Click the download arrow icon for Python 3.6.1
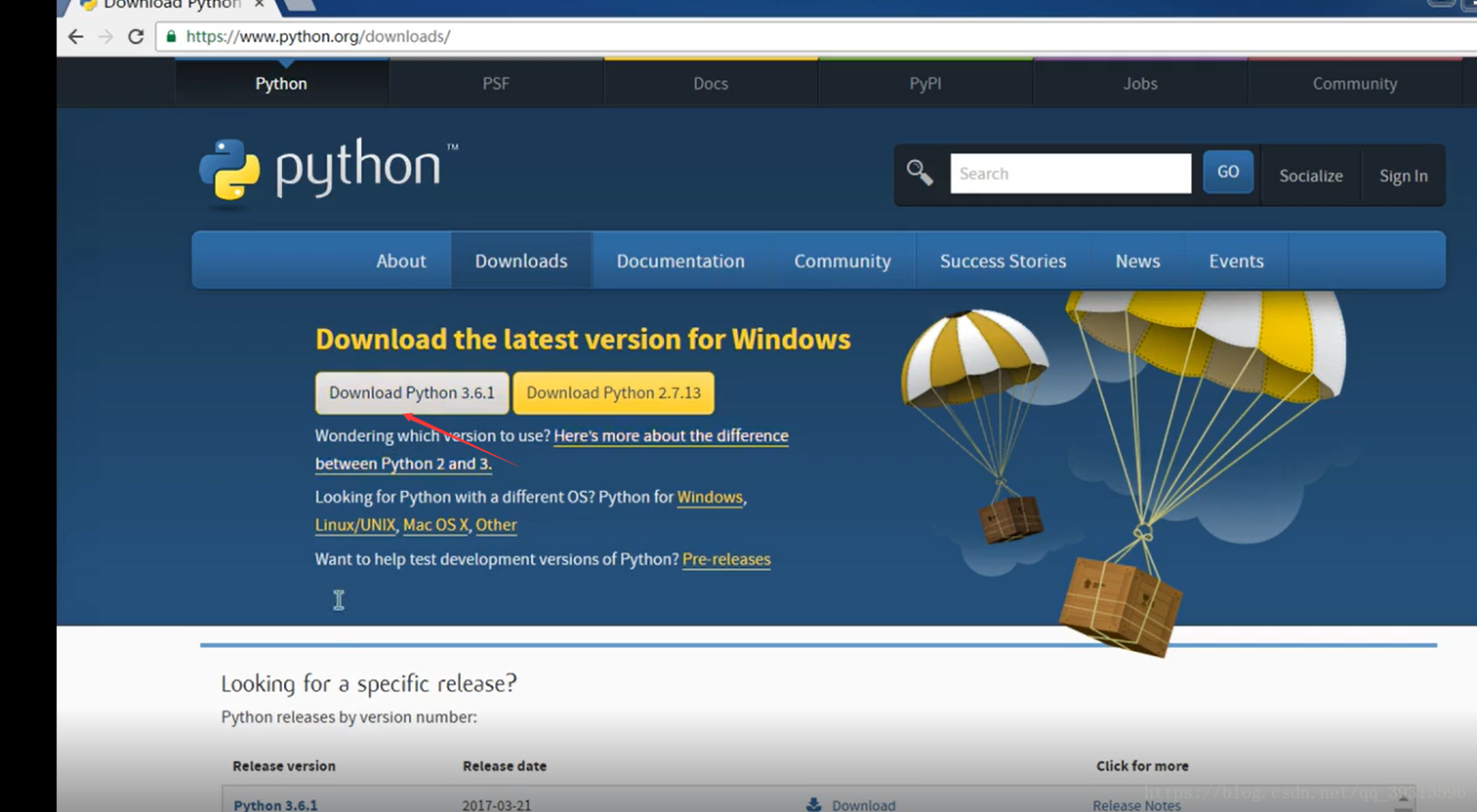Viewport: 1477px width, 812px height. pyautogui.click(x=813, y=804)
